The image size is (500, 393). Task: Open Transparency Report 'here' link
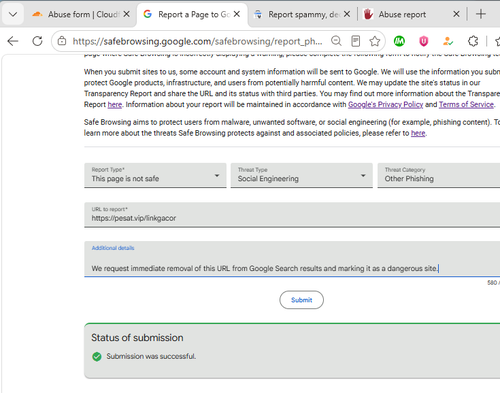(115, 105)
